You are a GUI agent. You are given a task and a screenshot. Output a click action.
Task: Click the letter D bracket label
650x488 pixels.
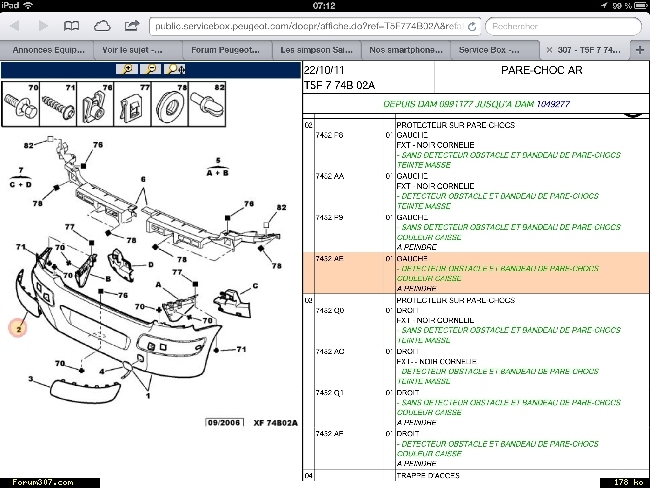(x=150, y=265)
